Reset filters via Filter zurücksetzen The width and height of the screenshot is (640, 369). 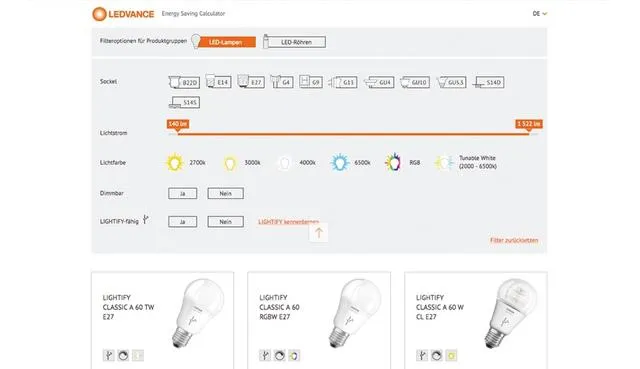tap(514, 240)
